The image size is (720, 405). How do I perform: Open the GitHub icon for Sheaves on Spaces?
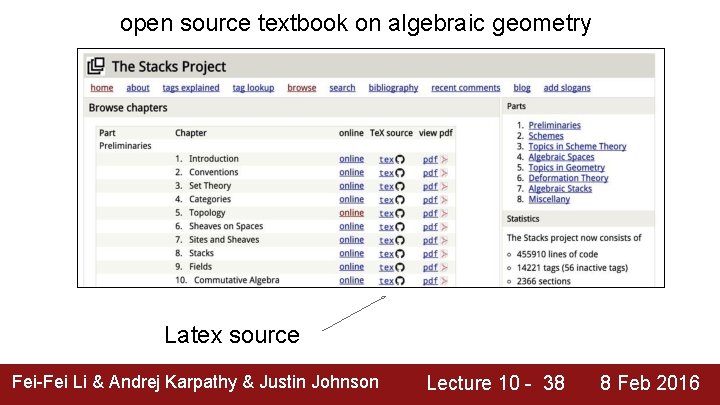tap(400, 227)
